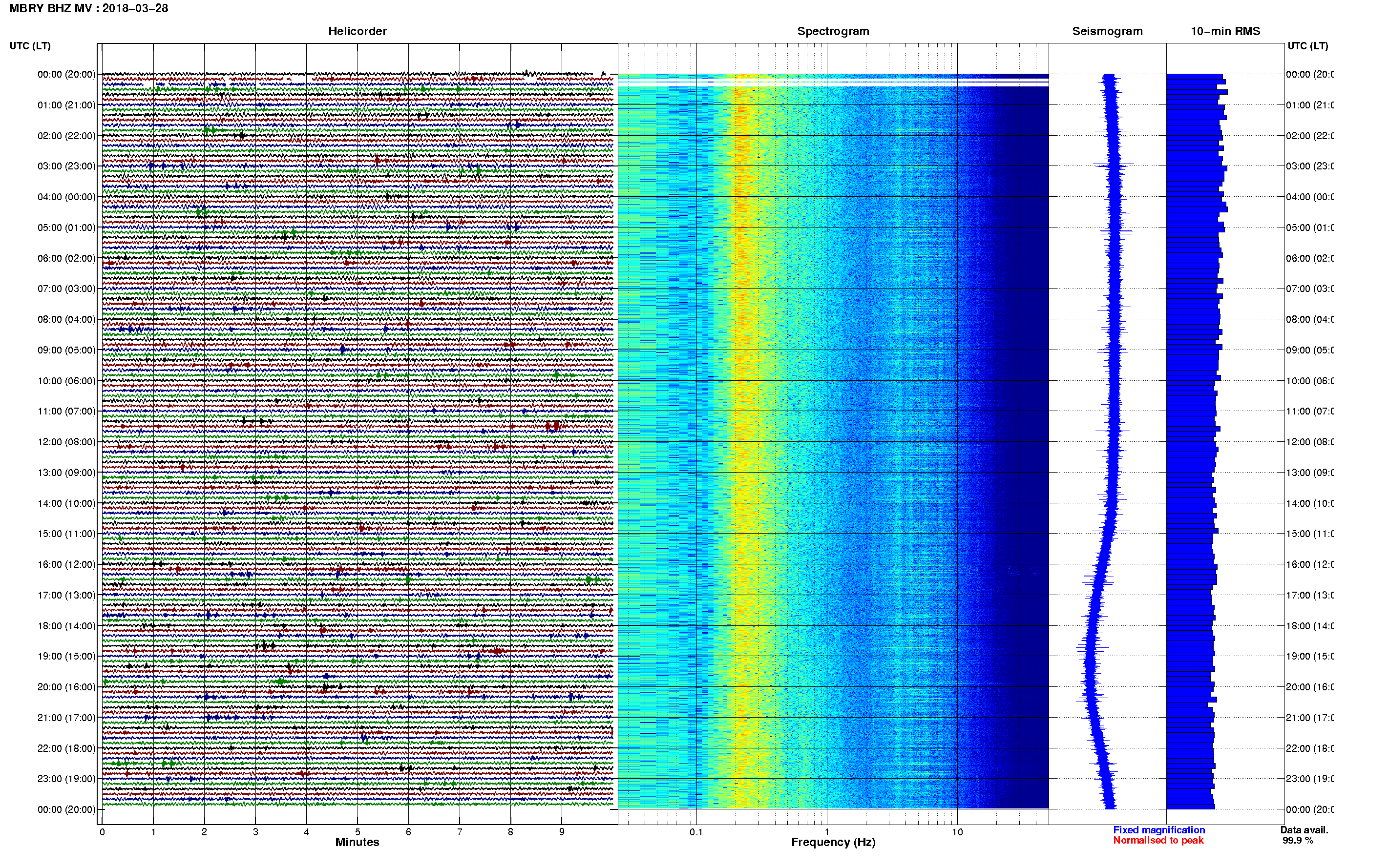Click left-axis time '04:00 (00:00)'
The image size is (1389, 868).
pyautogui.click(x=66, y=197)
